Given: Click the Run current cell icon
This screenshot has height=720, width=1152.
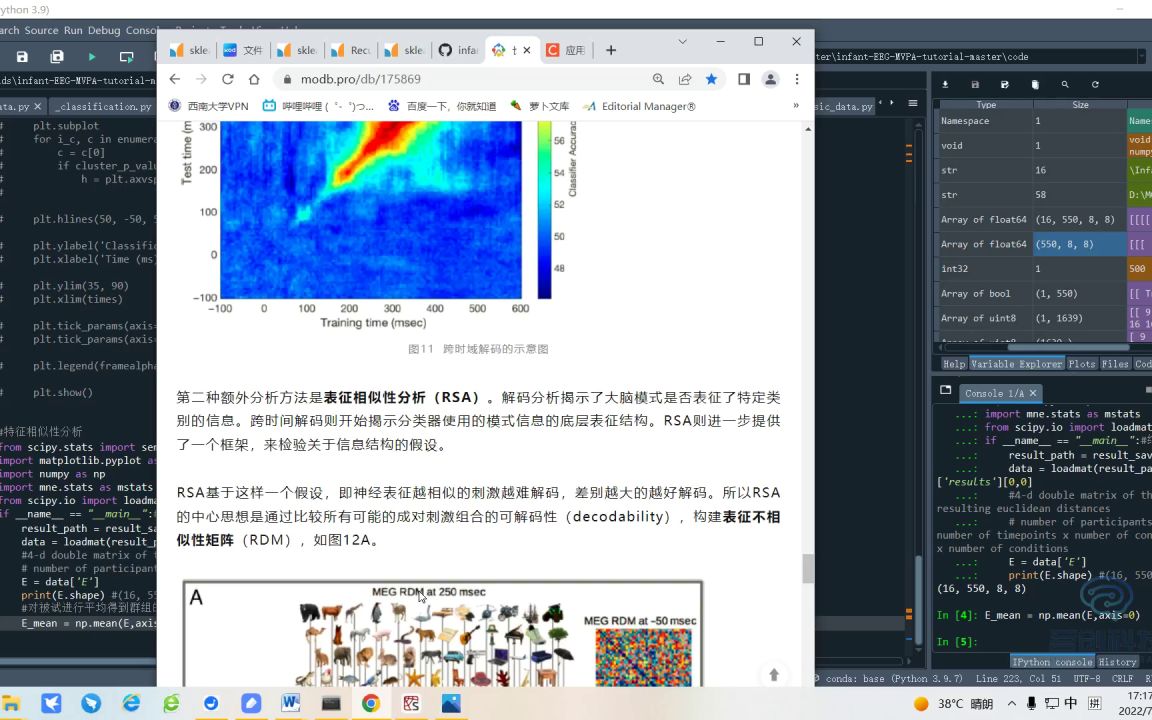Looking at the screenshot, I should coord(127,57).
